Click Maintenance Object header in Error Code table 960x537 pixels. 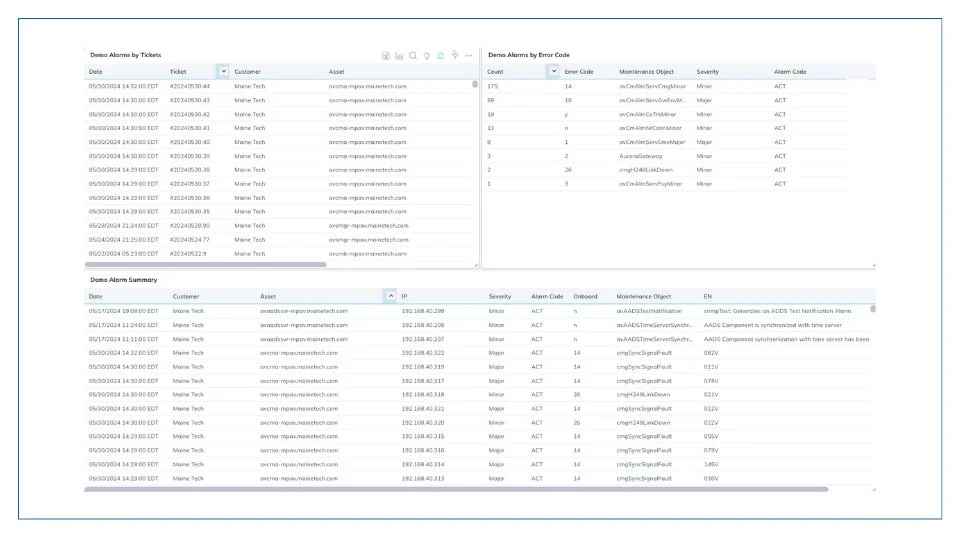(646, 72)
